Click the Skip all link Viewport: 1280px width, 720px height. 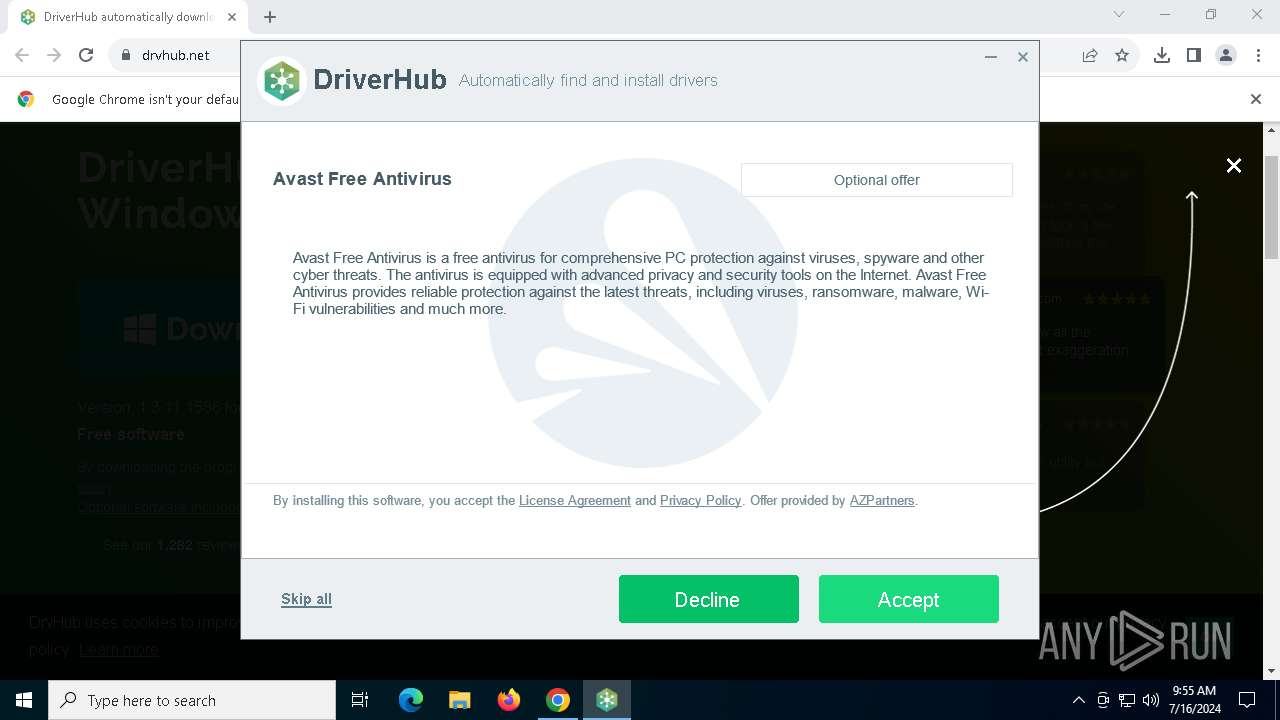click(306, 599)
